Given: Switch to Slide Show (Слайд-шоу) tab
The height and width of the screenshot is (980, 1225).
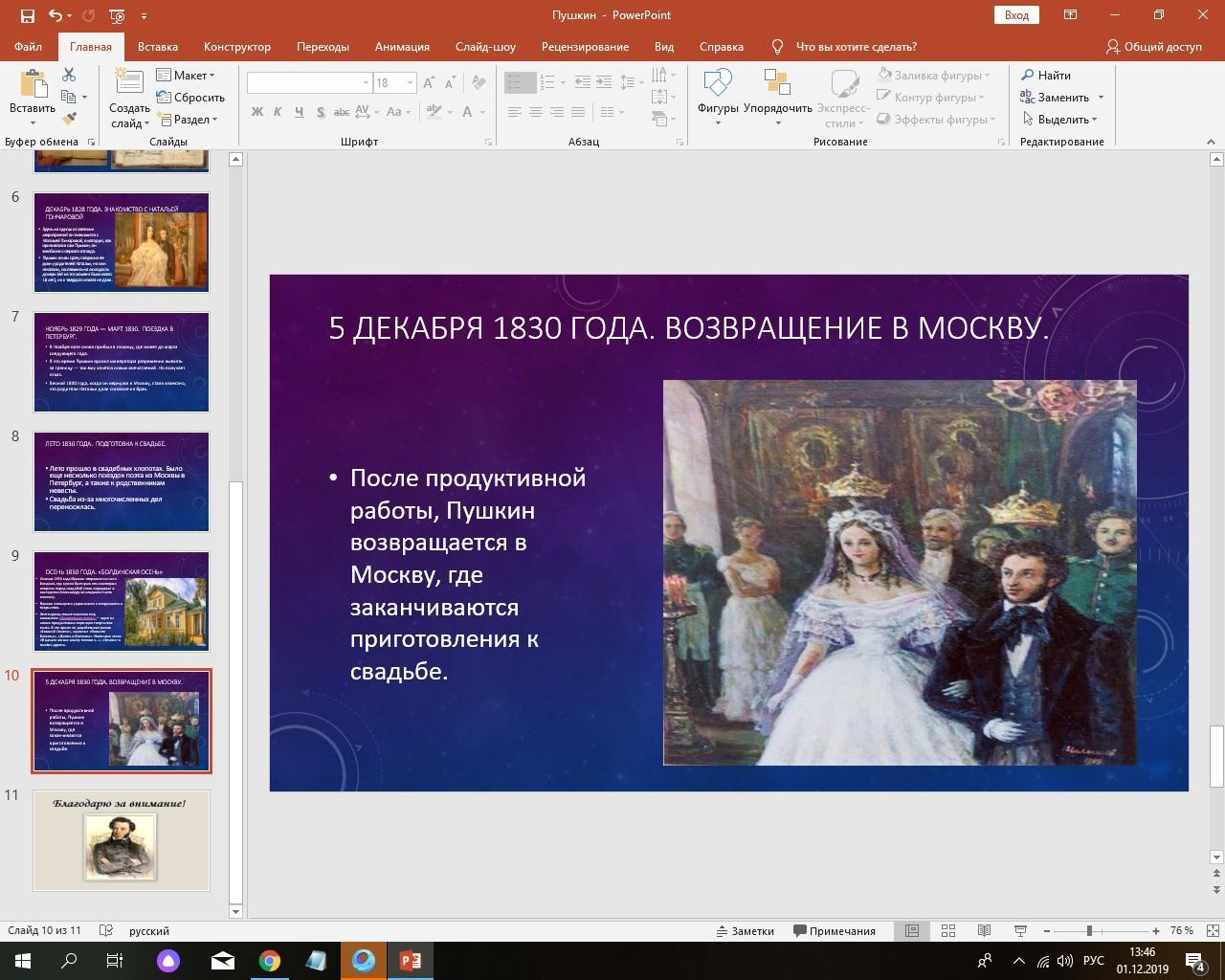Looking at the screenshot, I should [x=485, y=46].
